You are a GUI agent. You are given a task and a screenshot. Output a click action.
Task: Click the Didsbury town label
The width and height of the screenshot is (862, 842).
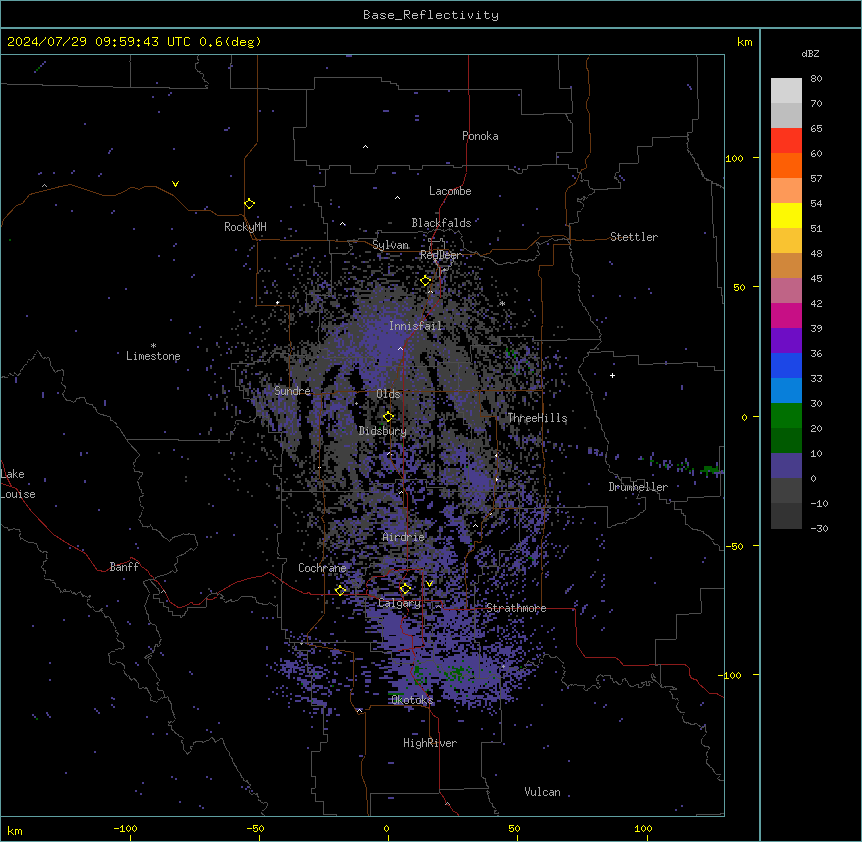tap(382, 431)
